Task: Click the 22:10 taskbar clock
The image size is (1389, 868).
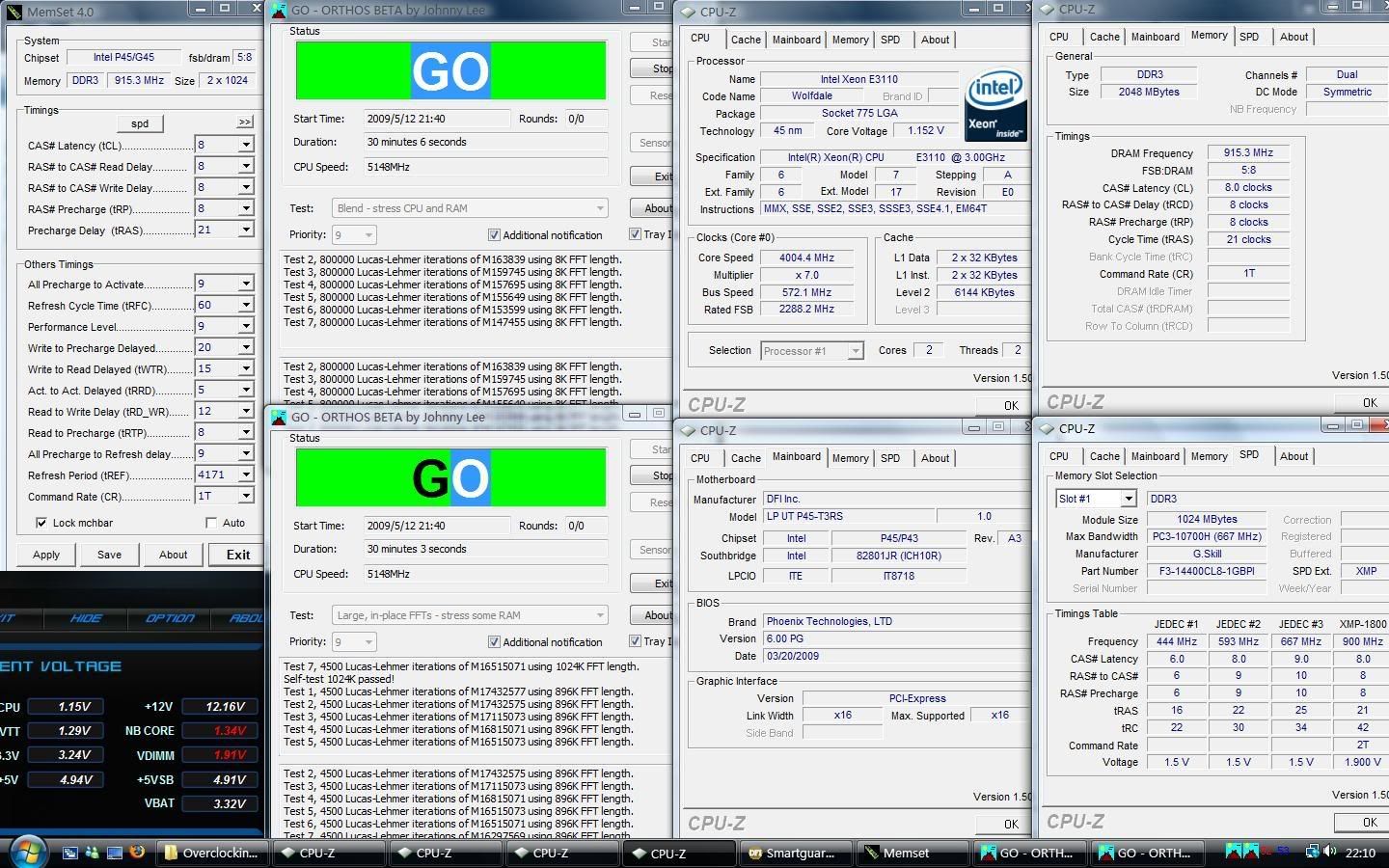Action: click(x=1360, y=853)
